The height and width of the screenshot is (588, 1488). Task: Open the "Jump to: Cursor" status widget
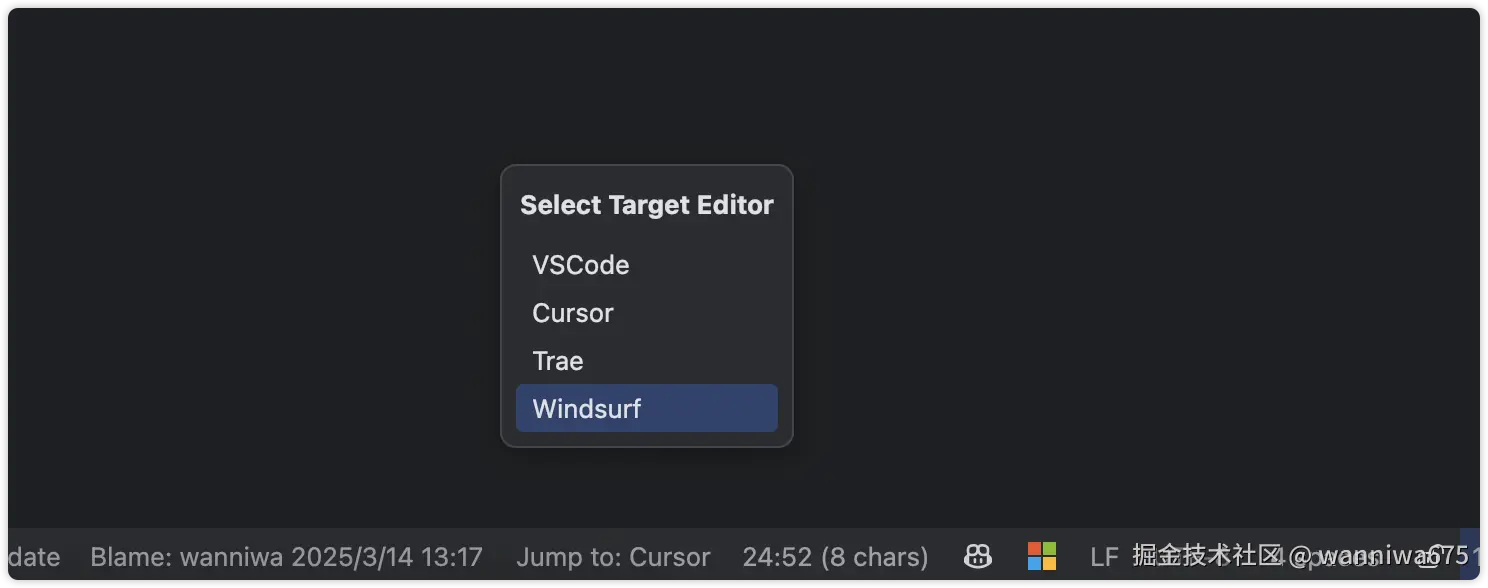click(613, 557)
